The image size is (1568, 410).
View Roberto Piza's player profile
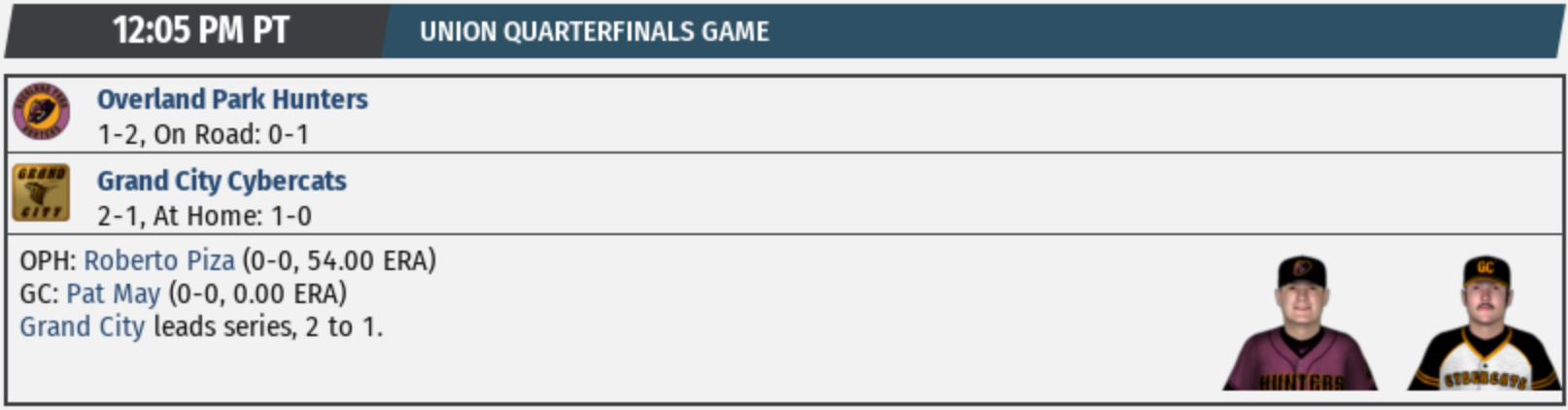point(159,260)
